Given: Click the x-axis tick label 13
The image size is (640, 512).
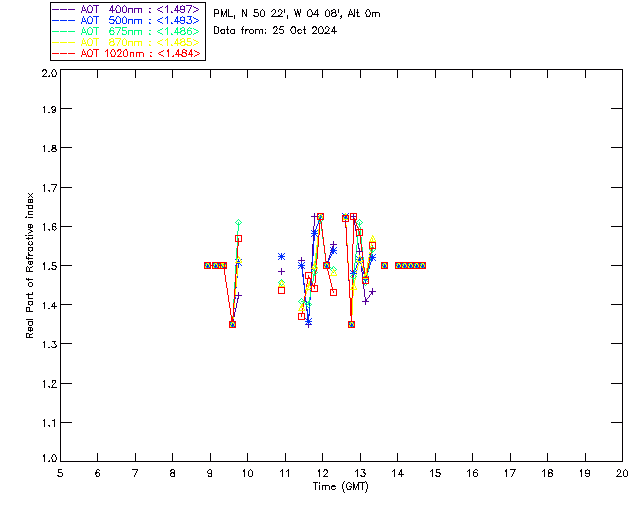Looking at the screenshot, I should 360,473.
